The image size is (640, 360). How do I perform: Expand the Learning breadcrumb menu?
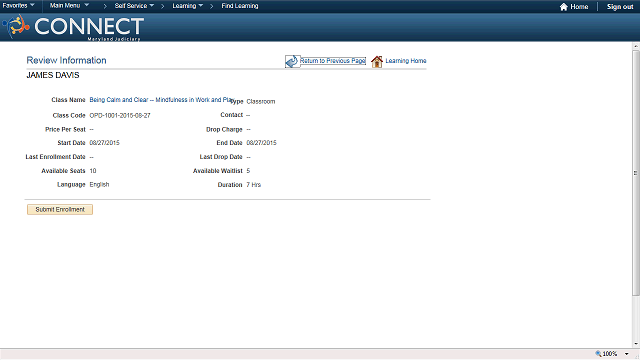tap(187, 6)
